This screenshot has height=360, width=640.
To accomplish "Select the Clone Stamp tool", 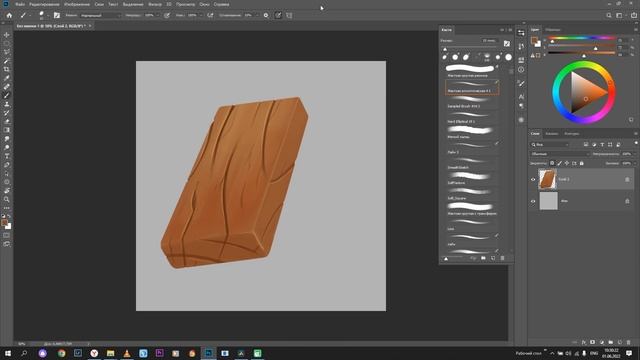I will [x=7, y=104].
